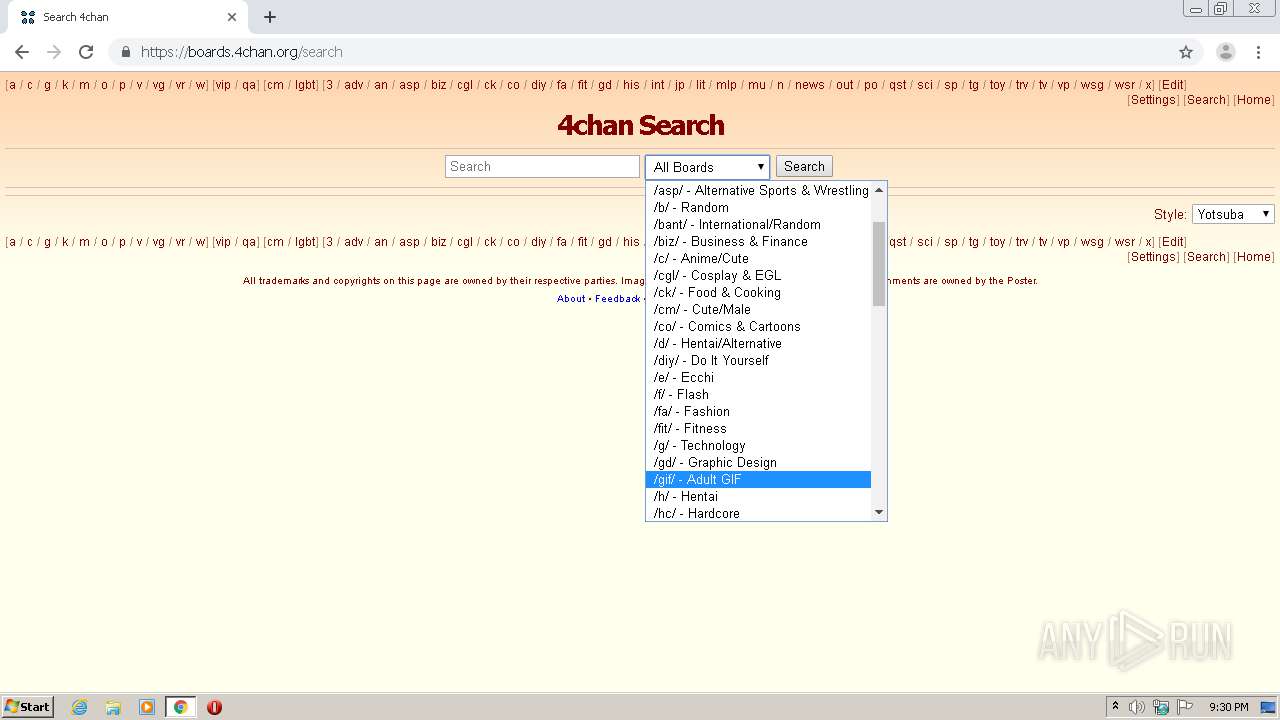Image resolution: width=1280 pixels, height=720 pixels.
Task: Select /b/ - Random option
Action: click(758, 207)
